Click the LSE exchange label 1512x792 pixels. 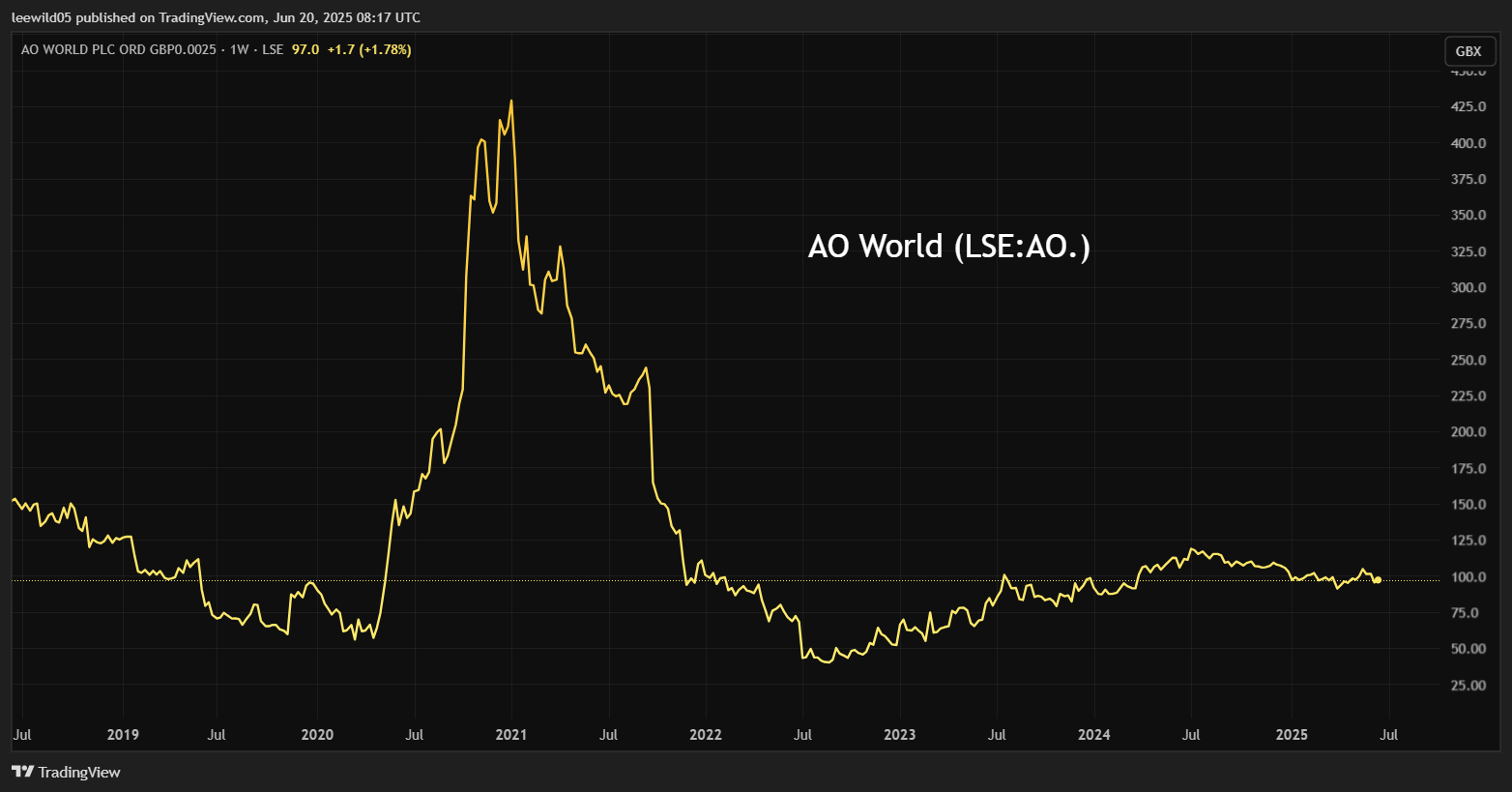point(273,49)
